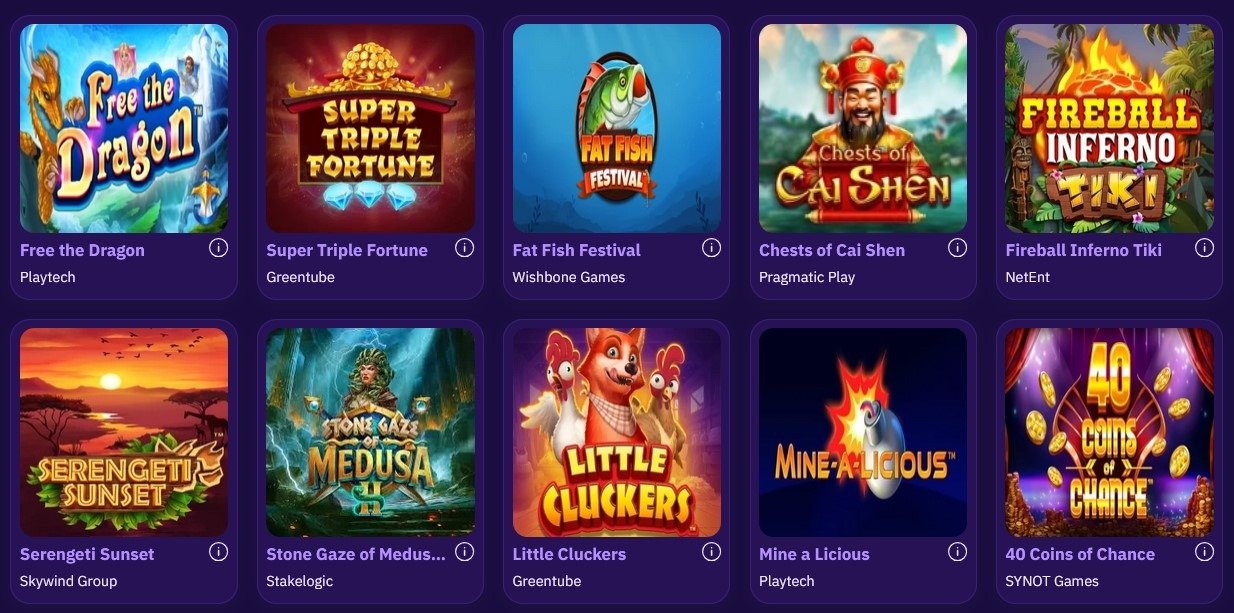Launch Fat Fish Festival from its thumbnail
Screen dimensions: 1234x613
[x=617, y=128]
